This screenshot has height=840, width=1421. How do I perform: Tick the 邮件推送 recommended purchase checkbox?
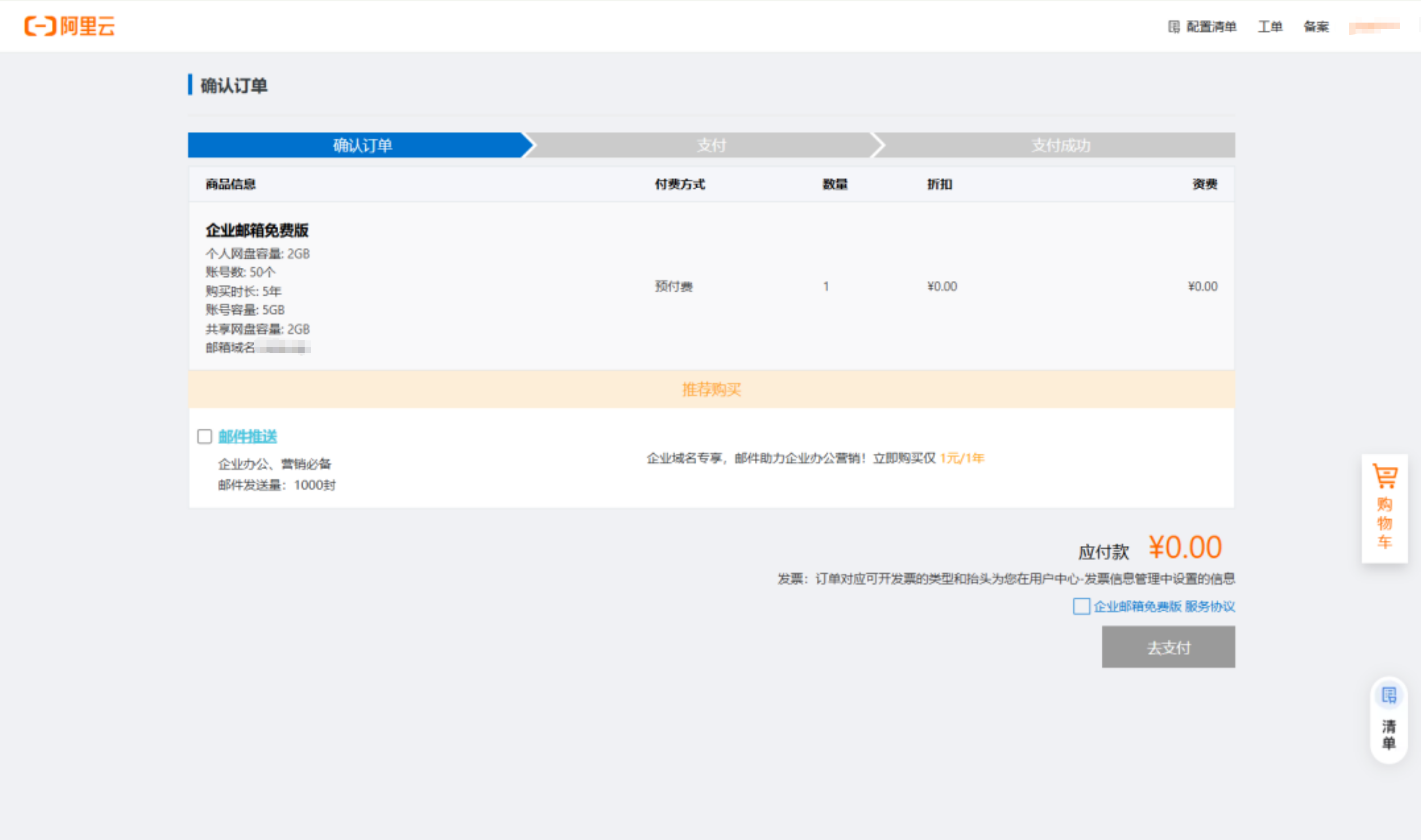tap(204, 436)
